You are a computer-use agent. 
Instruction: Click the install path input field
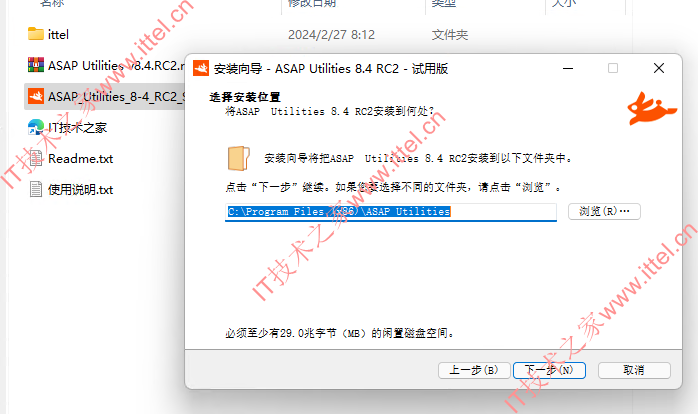point(391,212)
